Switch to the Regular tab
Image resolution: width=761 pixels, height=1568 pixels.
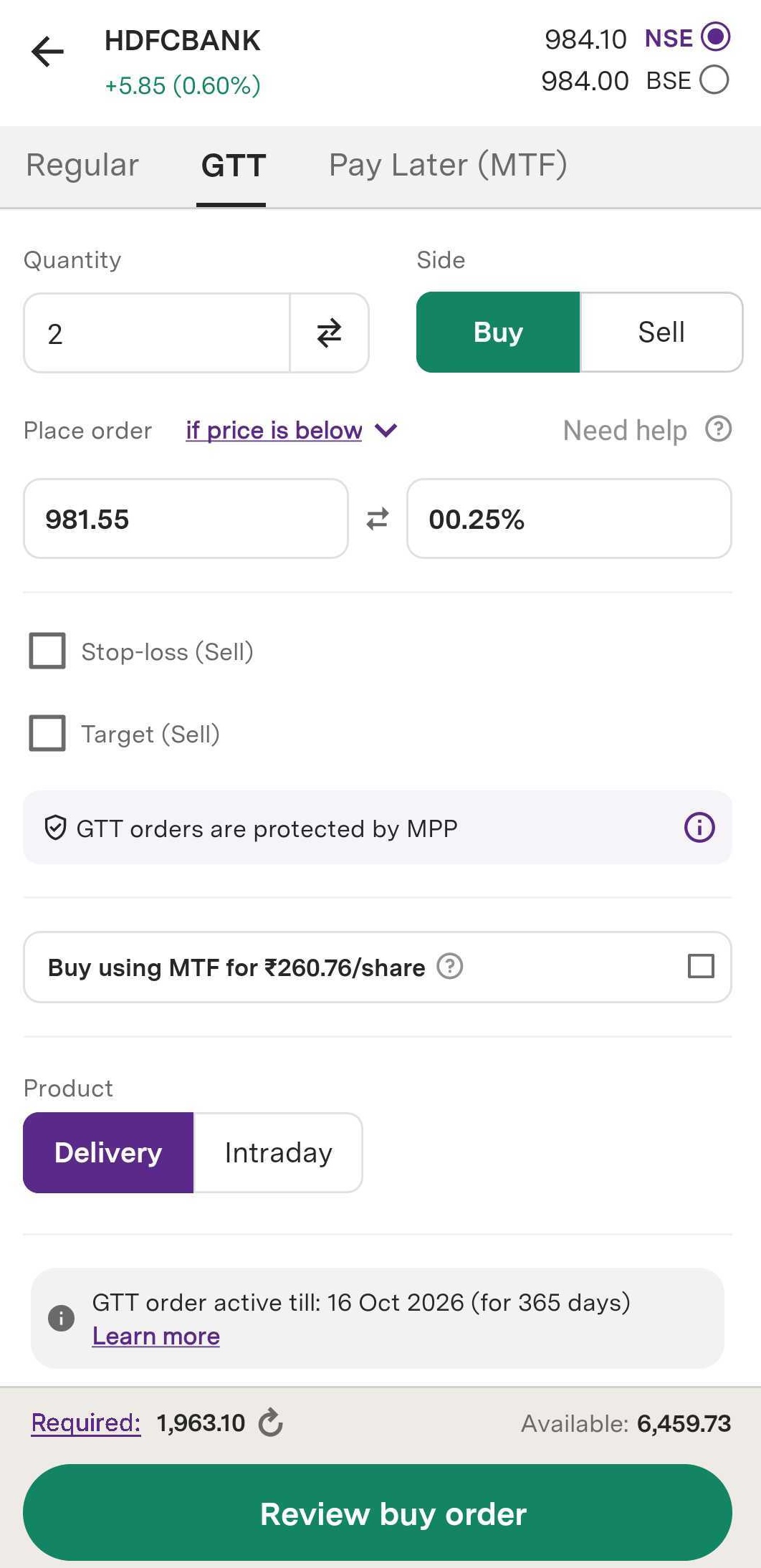[x=82, y=166]
